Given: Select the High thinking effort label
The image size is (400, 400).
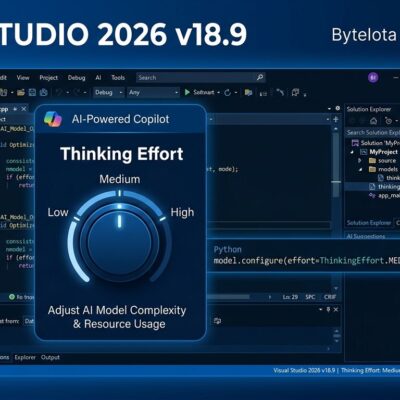Looking at the screenshot, I should tap(182, 212).
